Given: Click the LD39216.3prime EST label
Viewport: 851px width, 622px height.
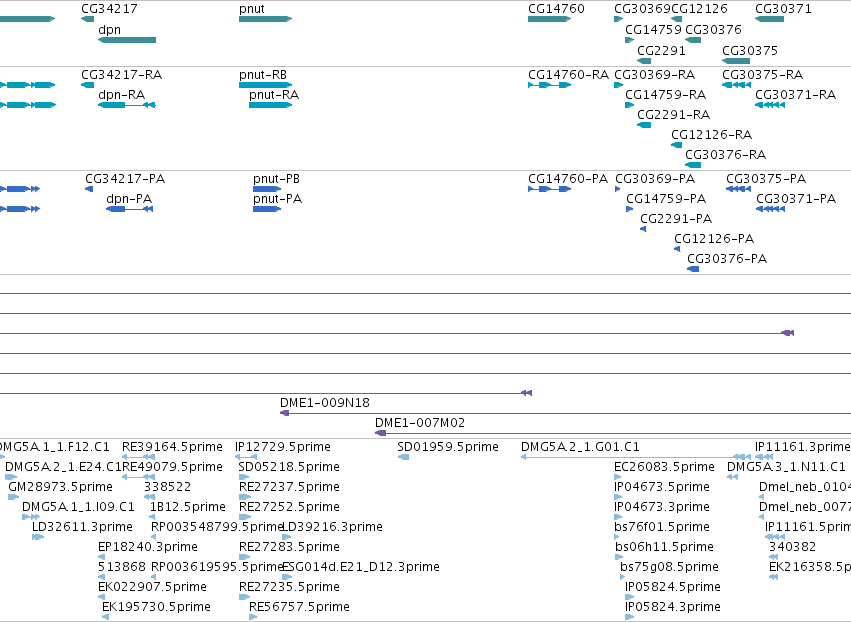Looking at the screenshot, I should [x=333, y=527].
